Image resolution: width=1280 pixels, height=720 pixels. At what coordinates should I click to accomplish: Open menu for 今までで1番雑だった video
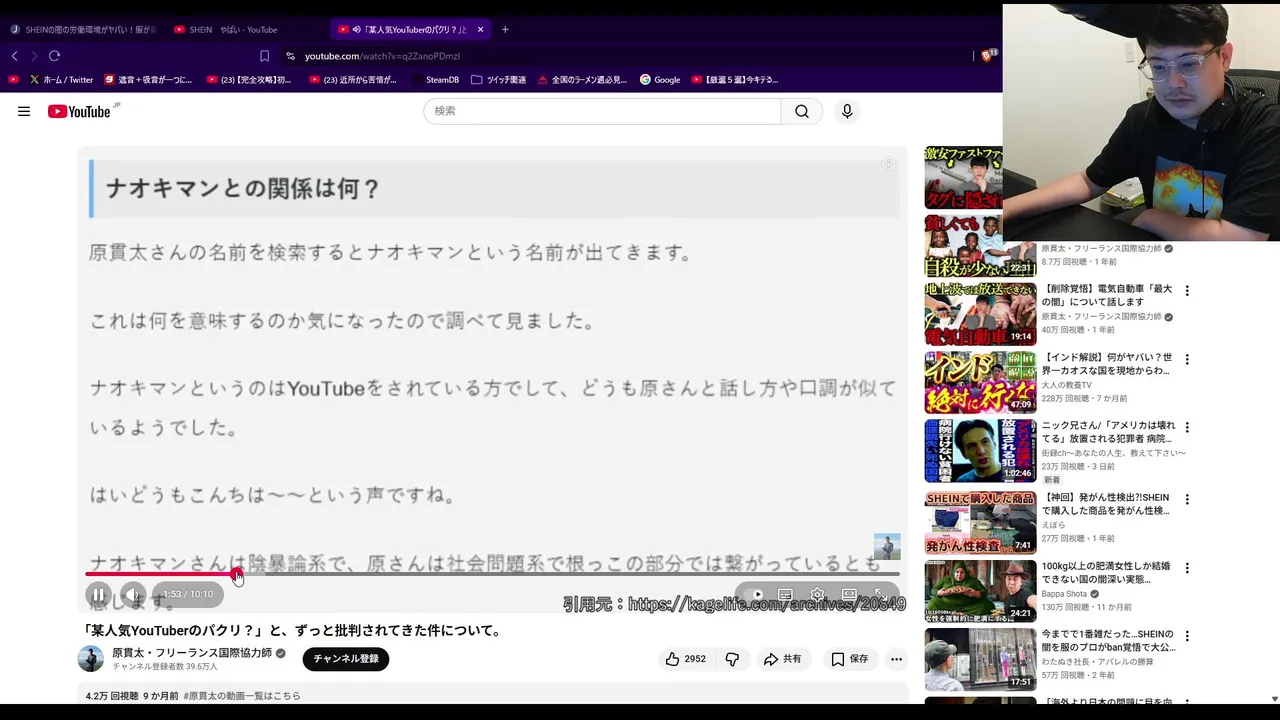click(1187, 636)
